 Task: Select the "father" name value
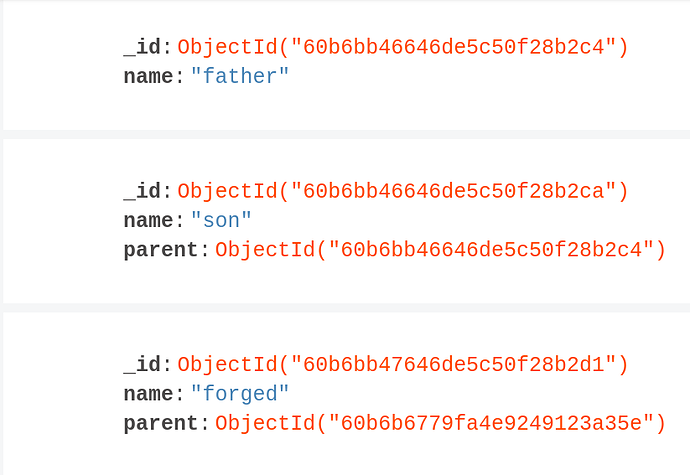pos(240,77)
